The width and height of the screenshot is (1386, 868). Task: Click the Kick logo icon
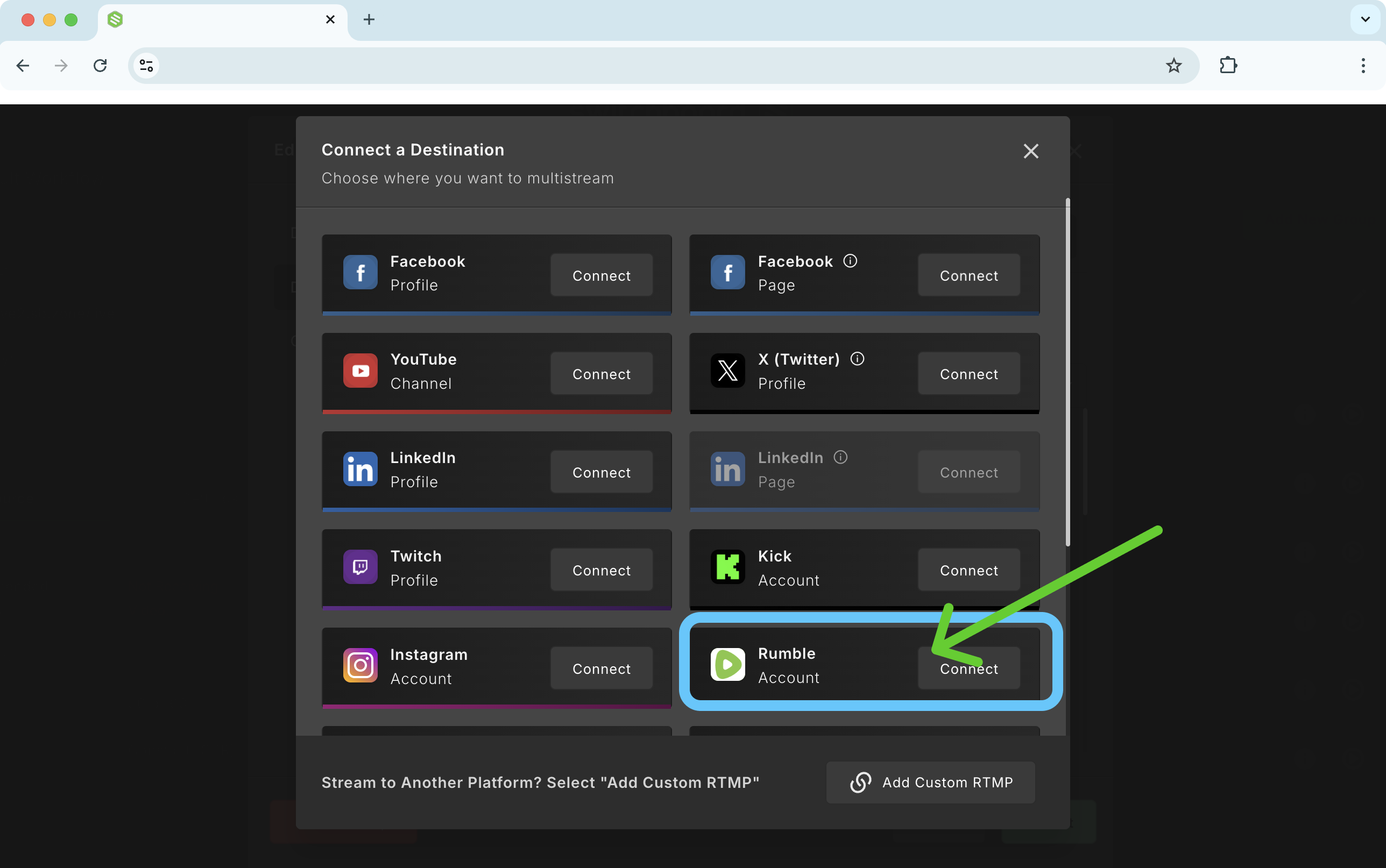pos(727,567)
